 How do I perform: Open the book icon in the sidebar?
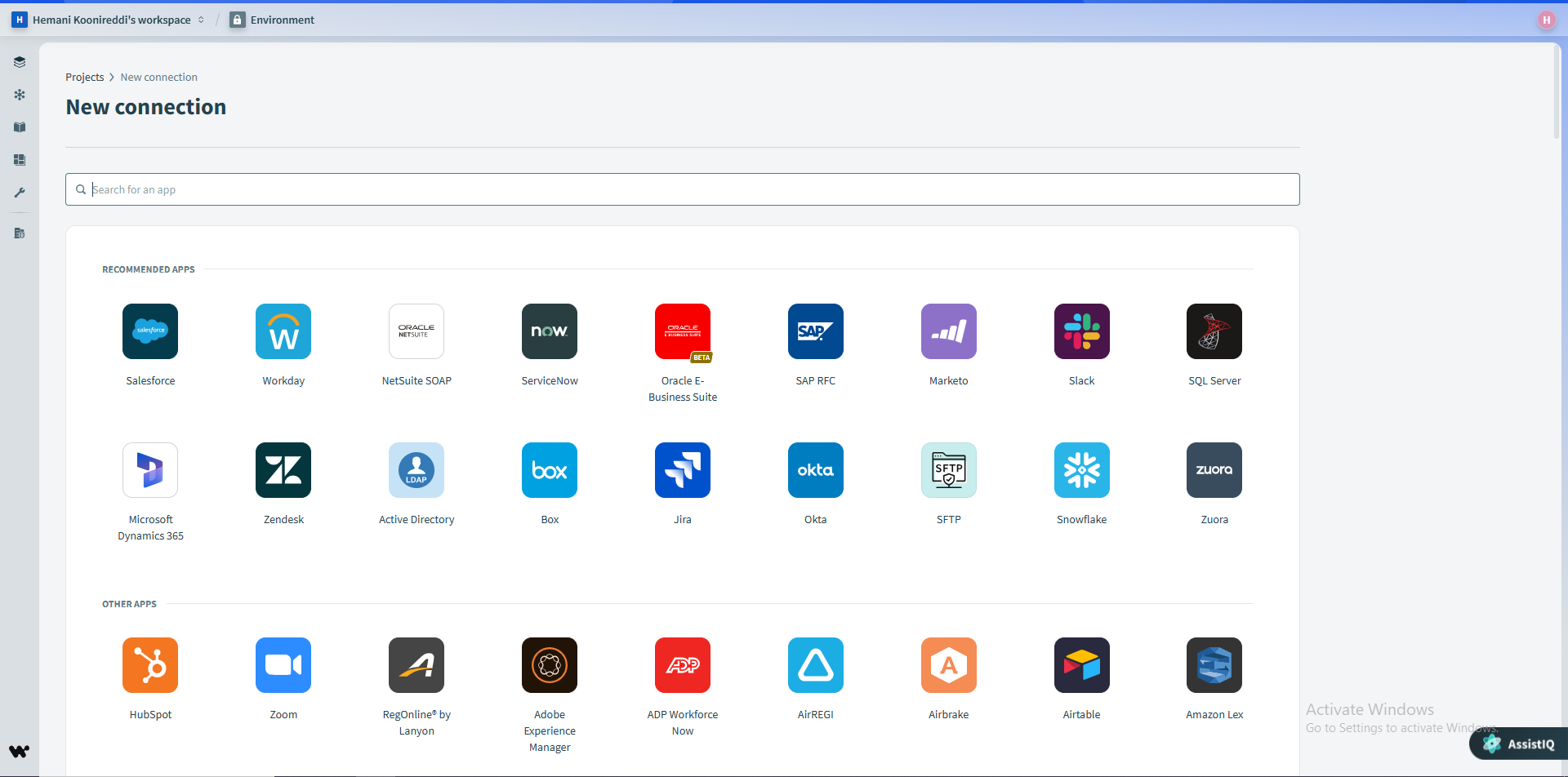[20, 127]
